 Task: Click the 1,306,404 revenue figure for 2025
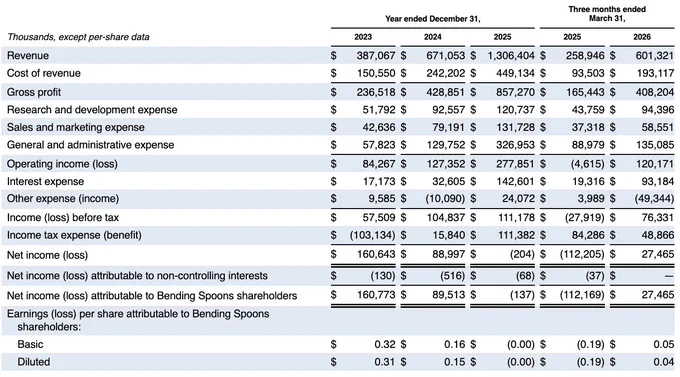(x=511, y=56)
